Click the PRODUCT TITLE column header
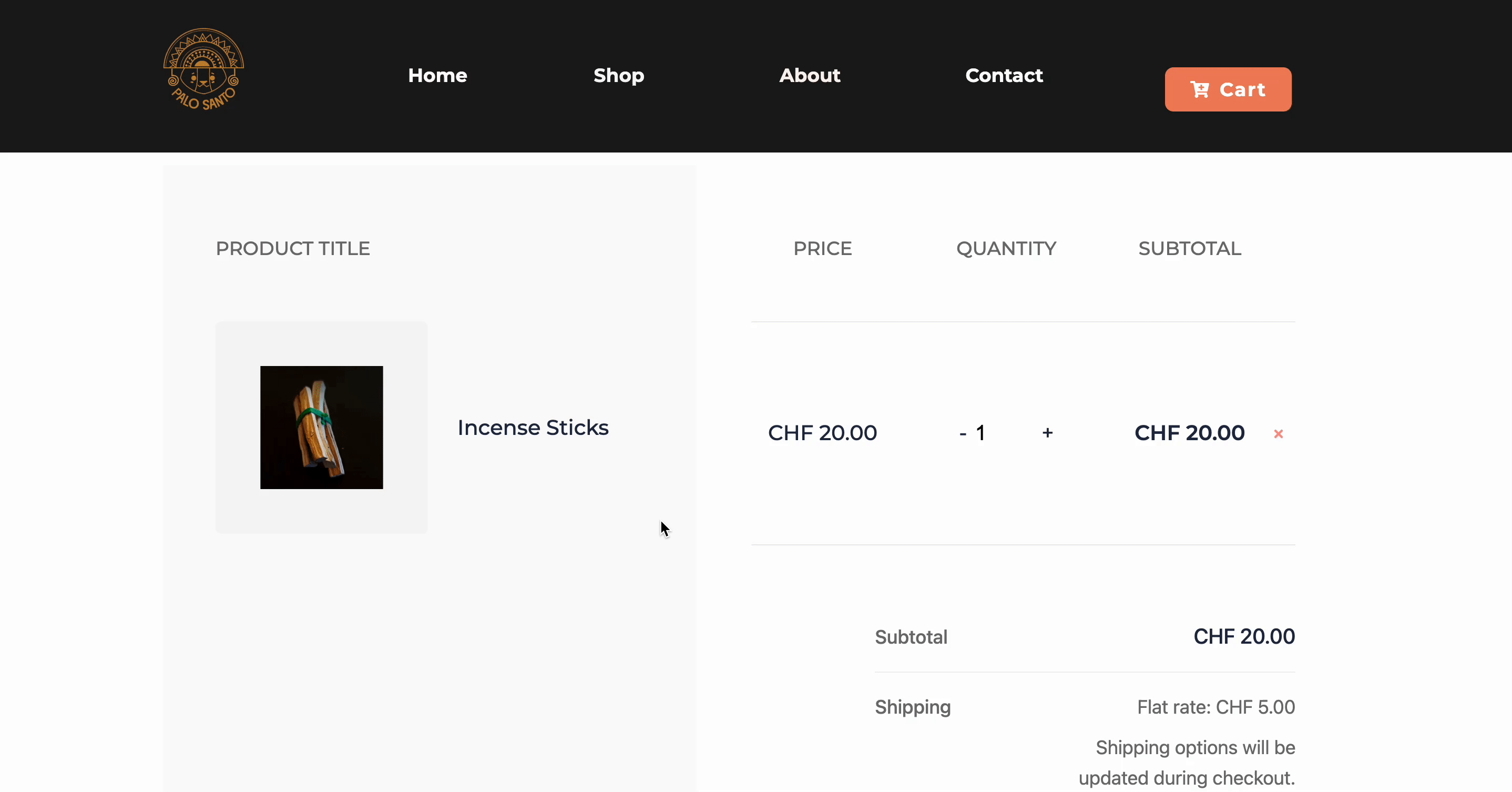 point(293,248)
